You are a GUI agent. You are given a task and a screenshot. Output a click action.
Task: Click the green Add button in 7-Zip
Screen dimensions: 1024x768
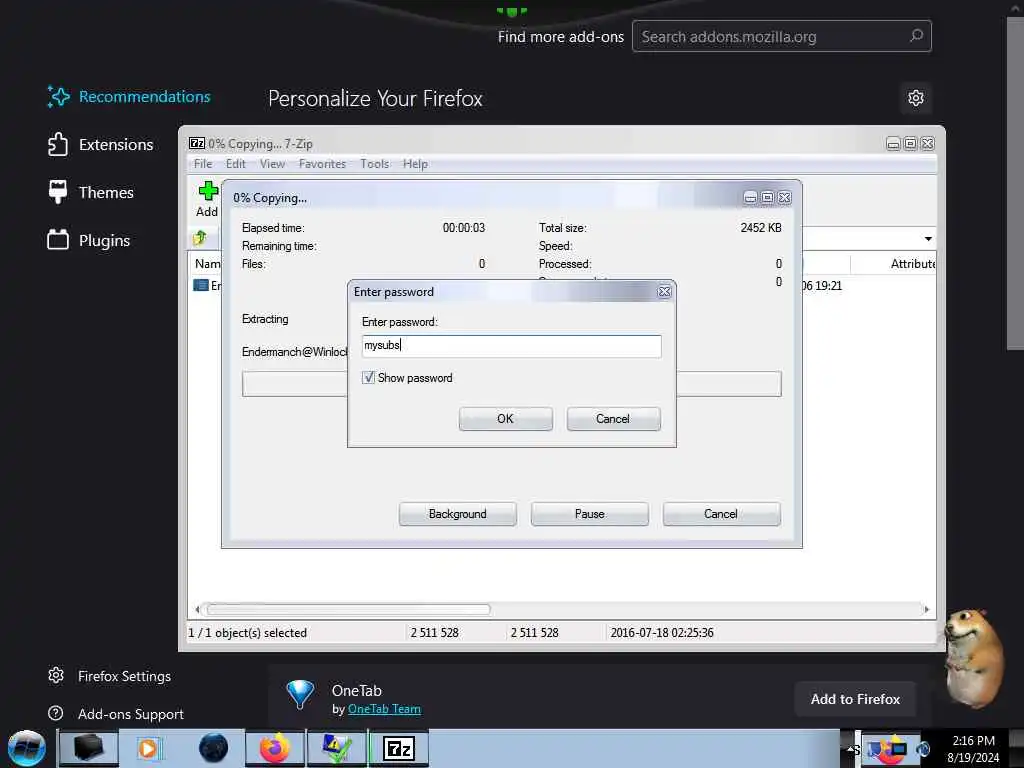tap(208, 200)
